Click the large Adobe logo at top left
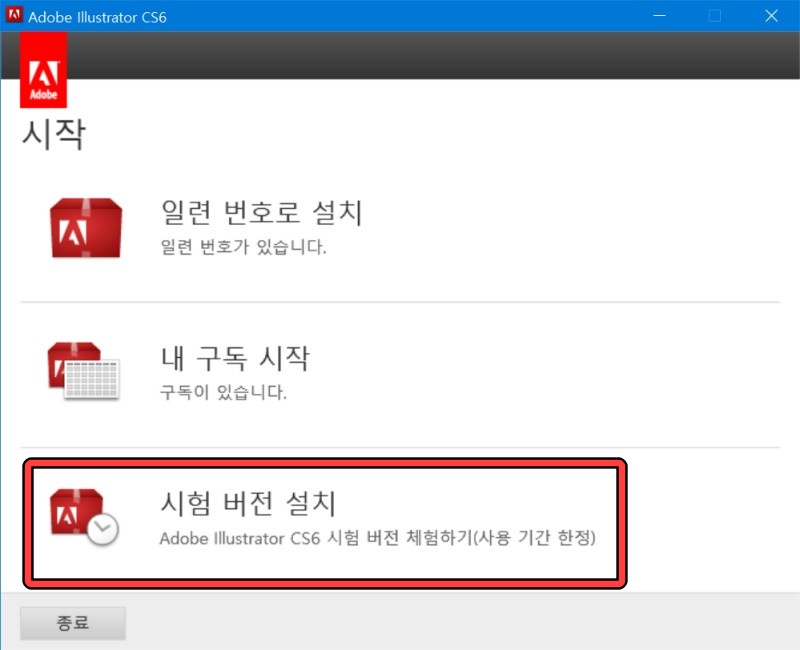This screenshot has height=650, width=800. 44,72
